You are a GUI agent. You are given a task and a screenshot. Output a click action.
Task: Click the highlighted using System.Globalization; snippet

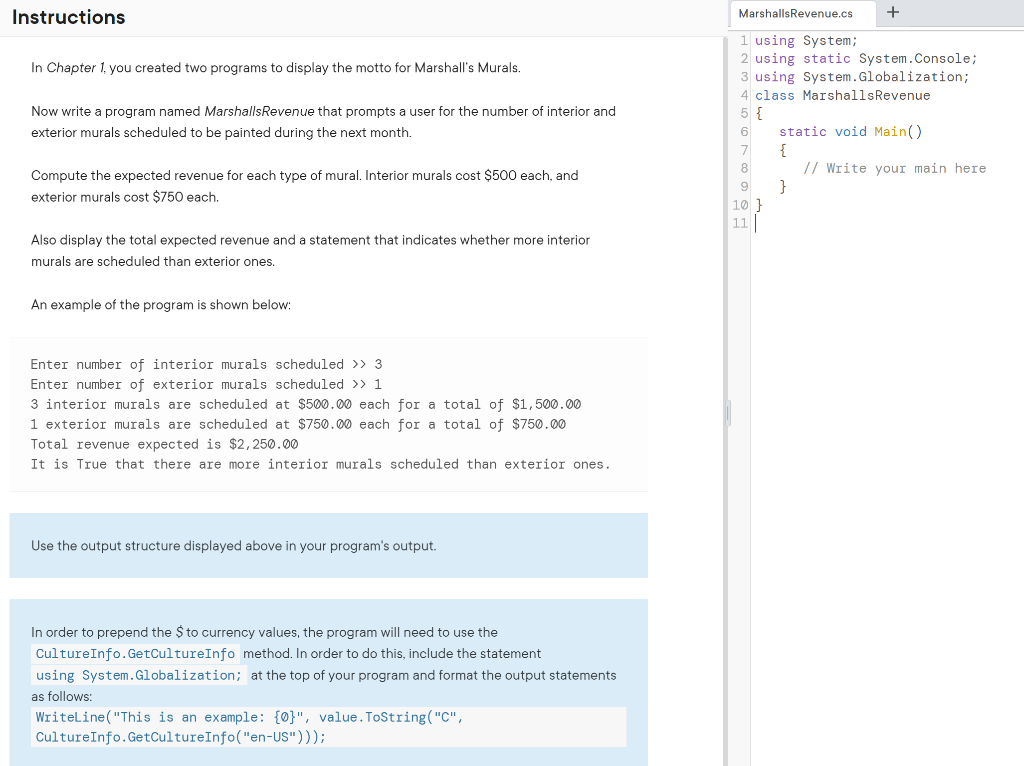coord(138,675)
